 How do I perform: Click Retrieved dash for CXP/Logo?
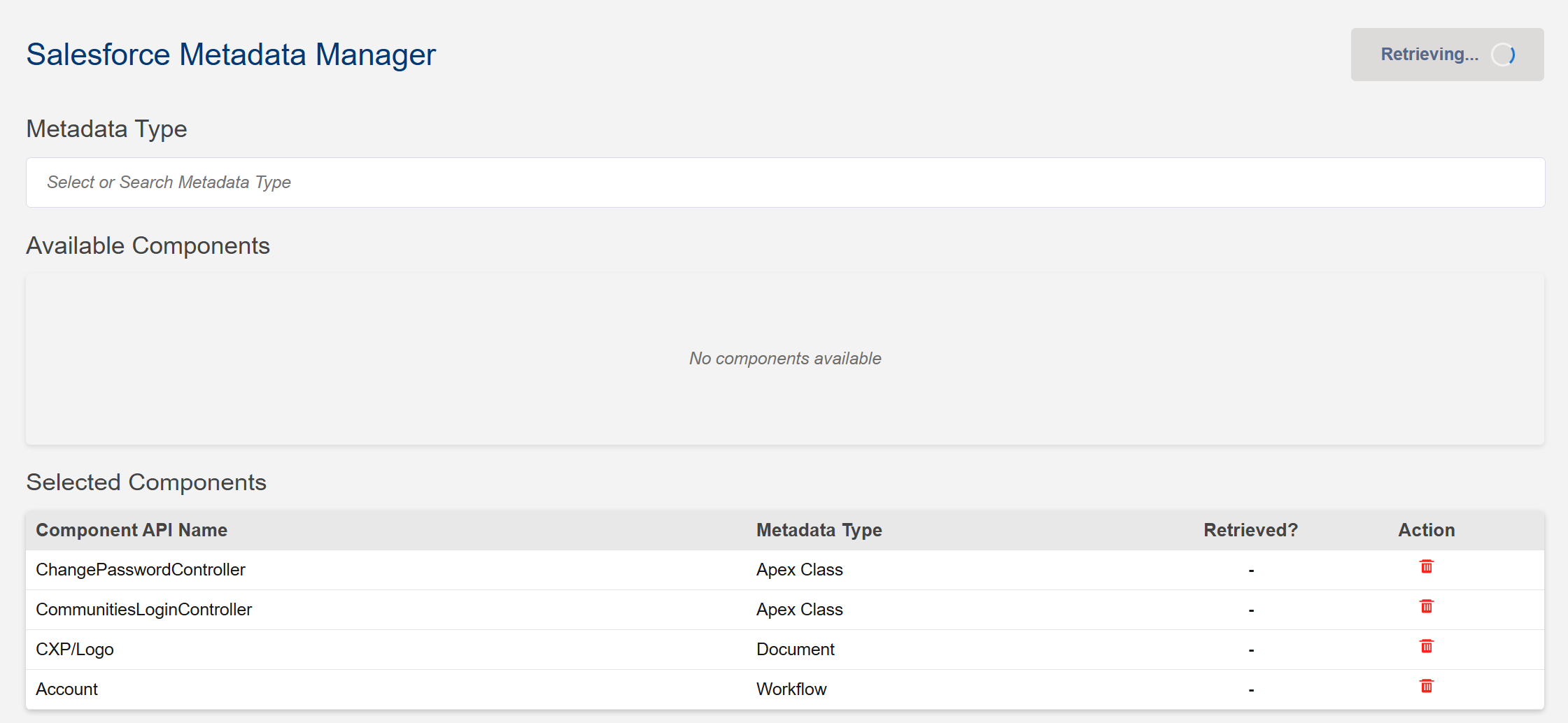[x=1251, y=650]
